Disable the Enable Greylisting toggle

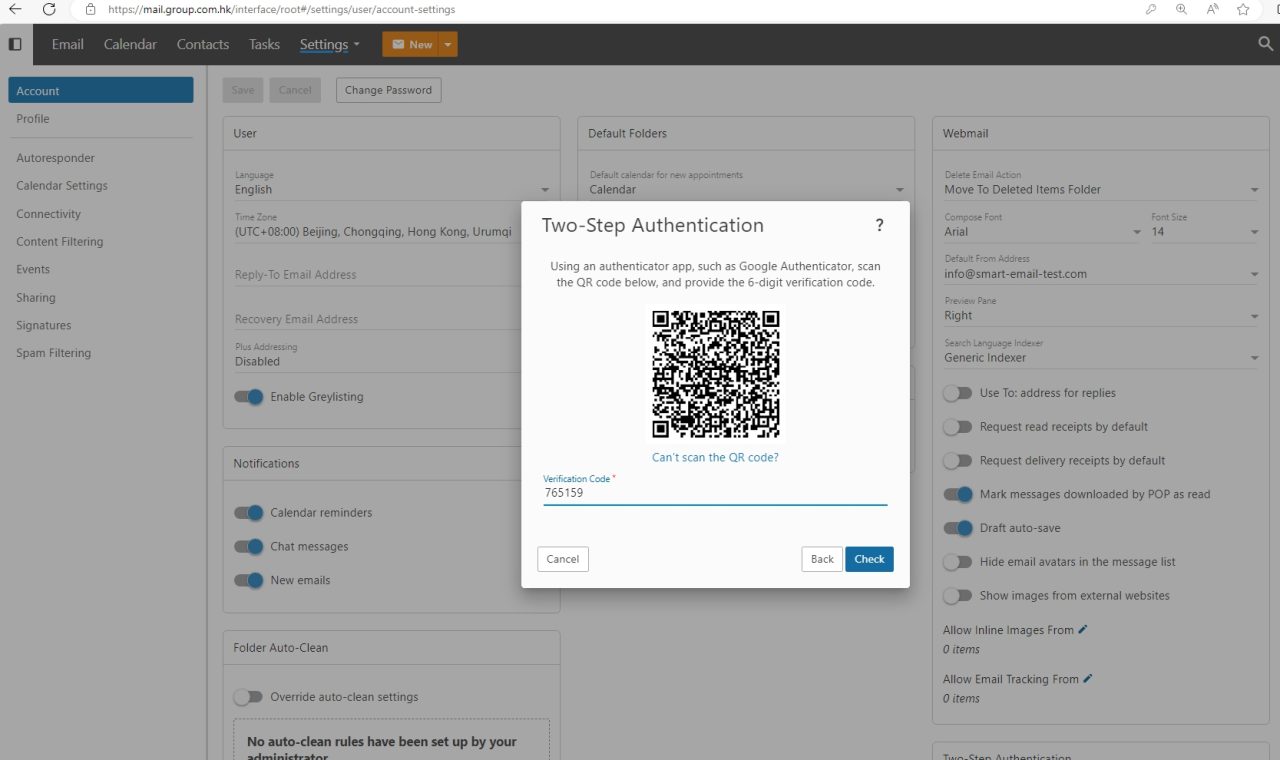[x=248, y=397]
